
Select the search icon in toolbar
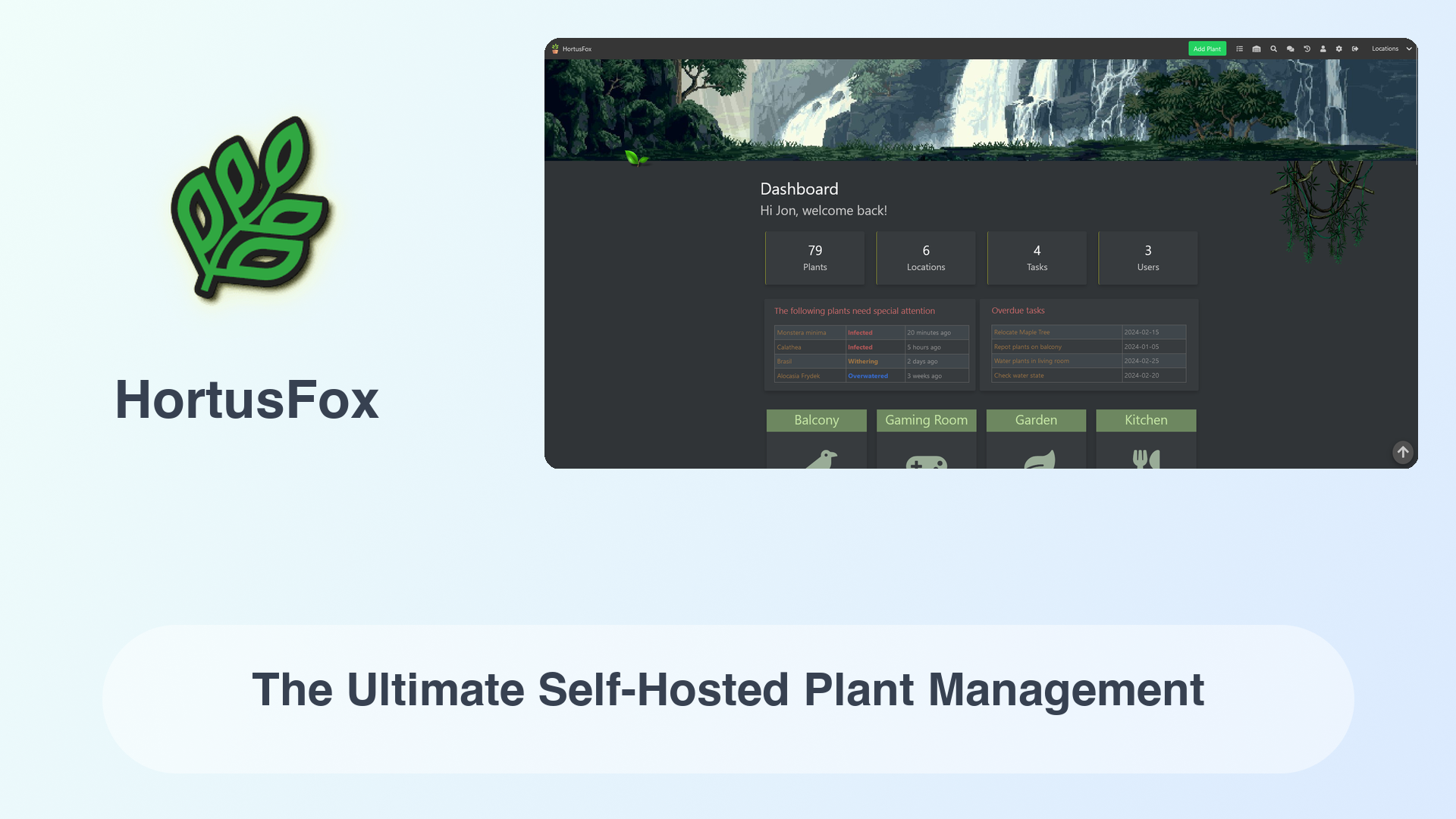tap(1273, 48)
